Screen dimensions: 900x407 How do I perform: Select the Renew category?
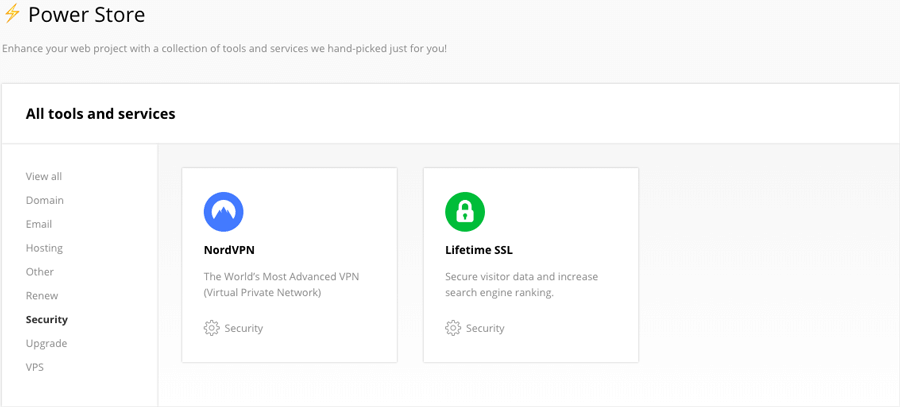[x=42, y=296]
